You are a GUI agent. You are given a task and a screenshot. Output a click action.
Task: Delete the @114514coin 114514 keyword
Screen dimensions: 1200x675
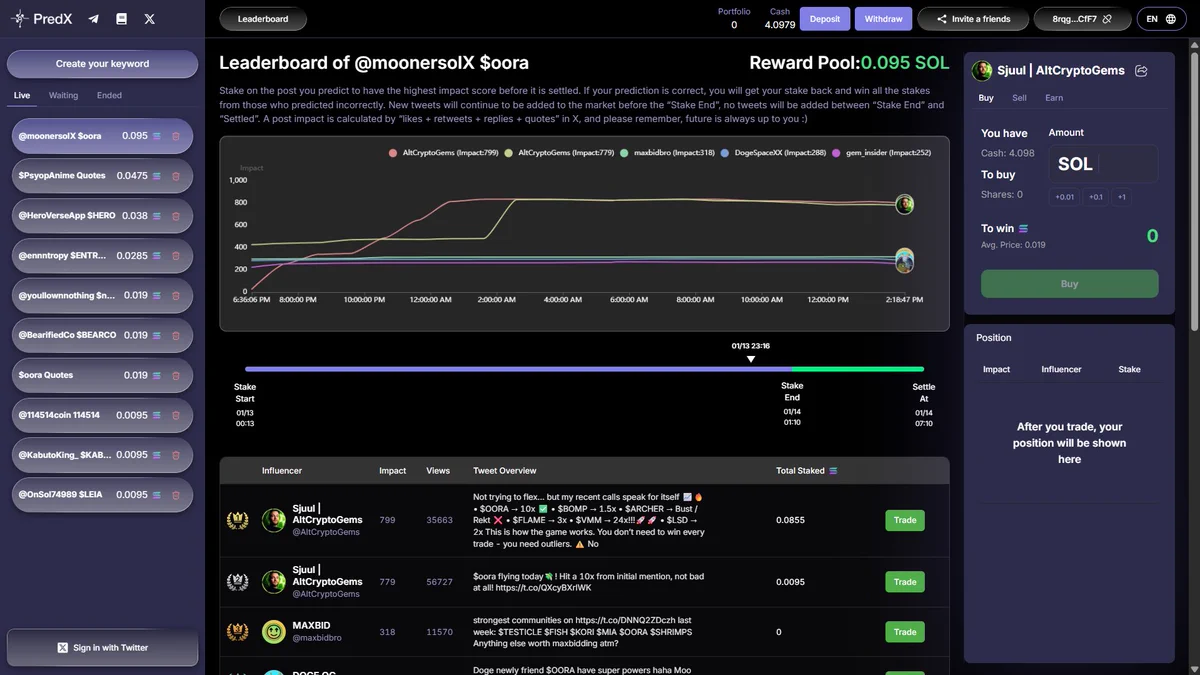(x=176, y=414)
